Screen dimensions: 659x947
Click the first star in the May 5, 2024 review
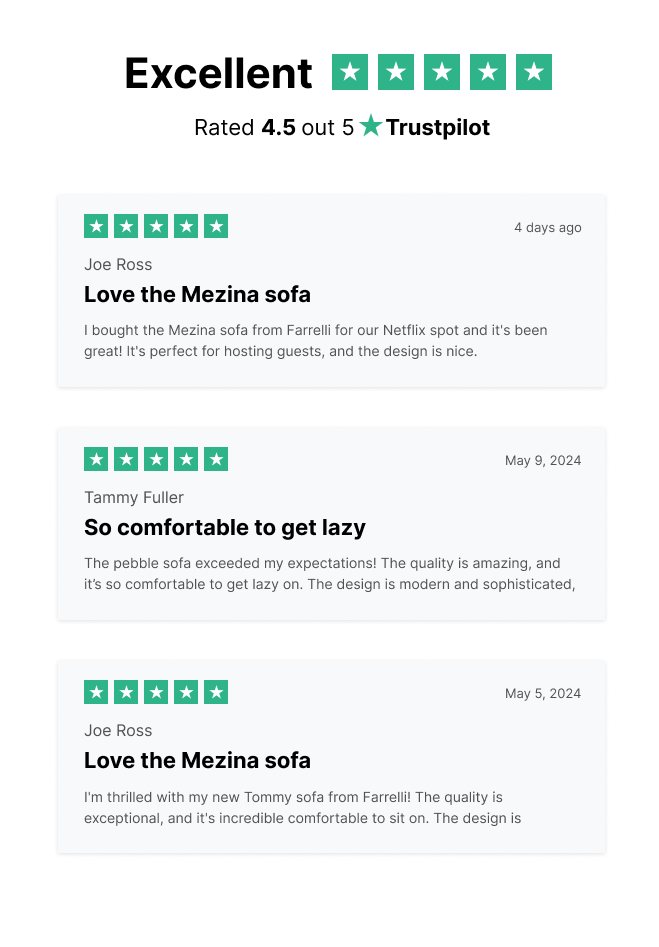click(96, 692)
